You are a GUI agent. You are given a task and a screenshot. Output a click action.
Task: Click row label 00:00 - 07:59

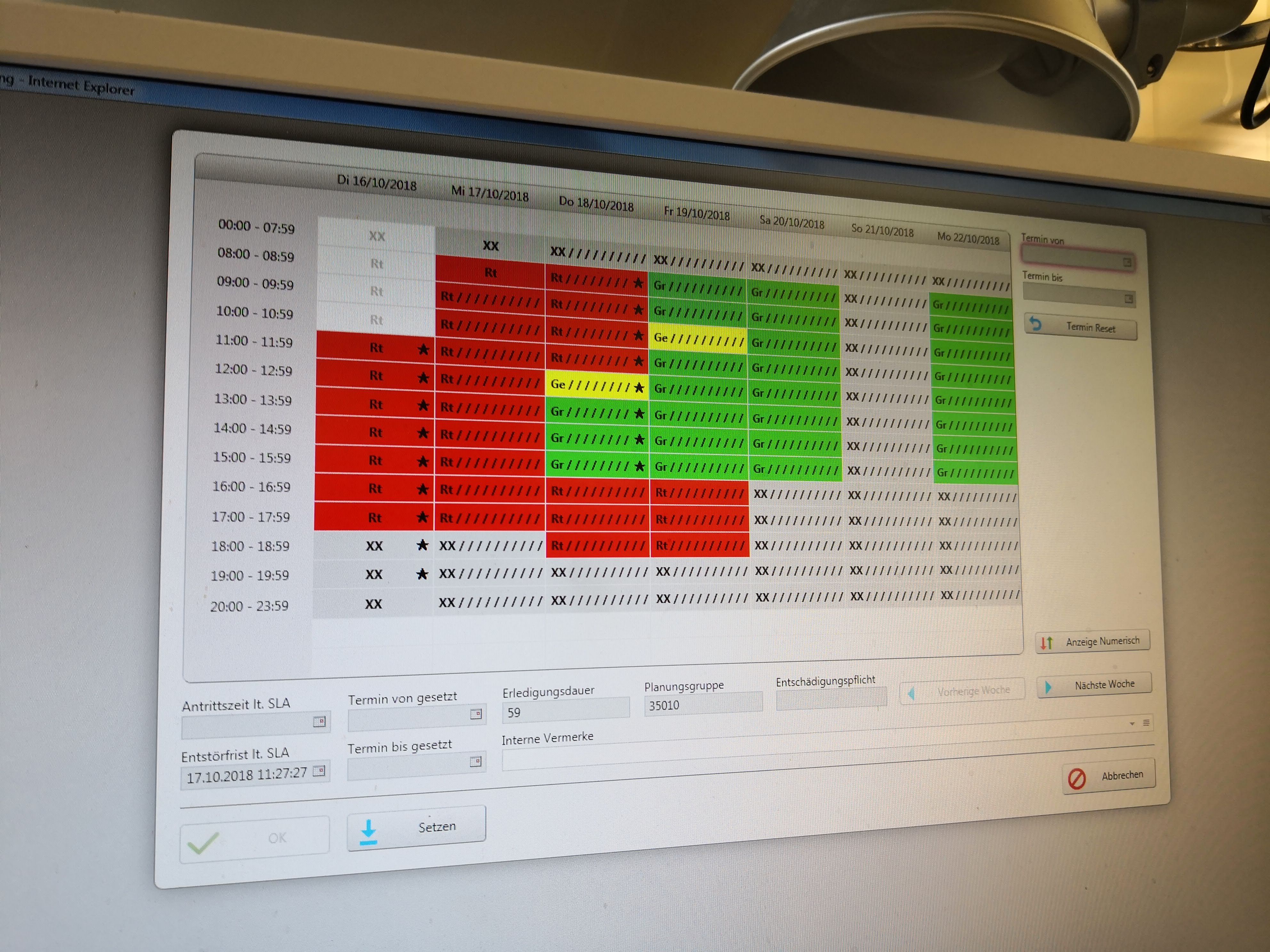pyautogui.click(x=256, y=226)
